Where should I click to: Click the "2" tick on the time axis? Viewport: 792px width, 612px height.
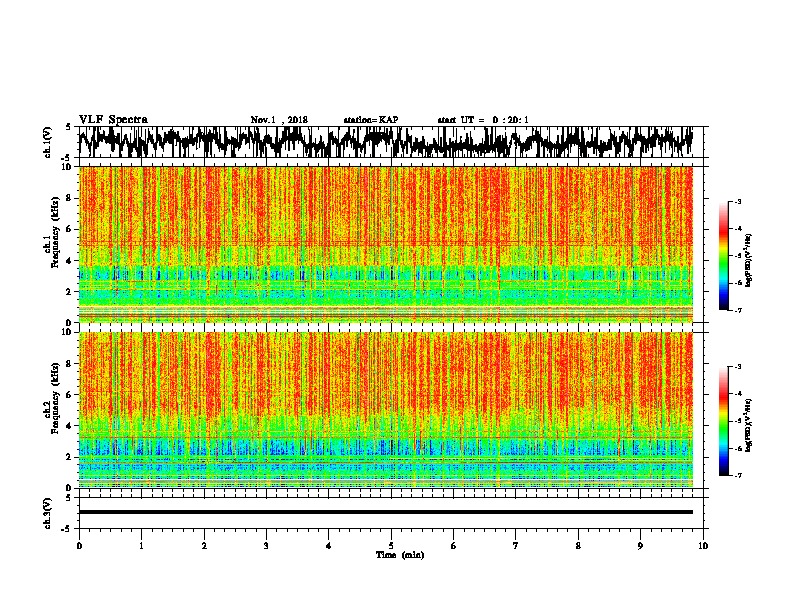coord(204,545)
